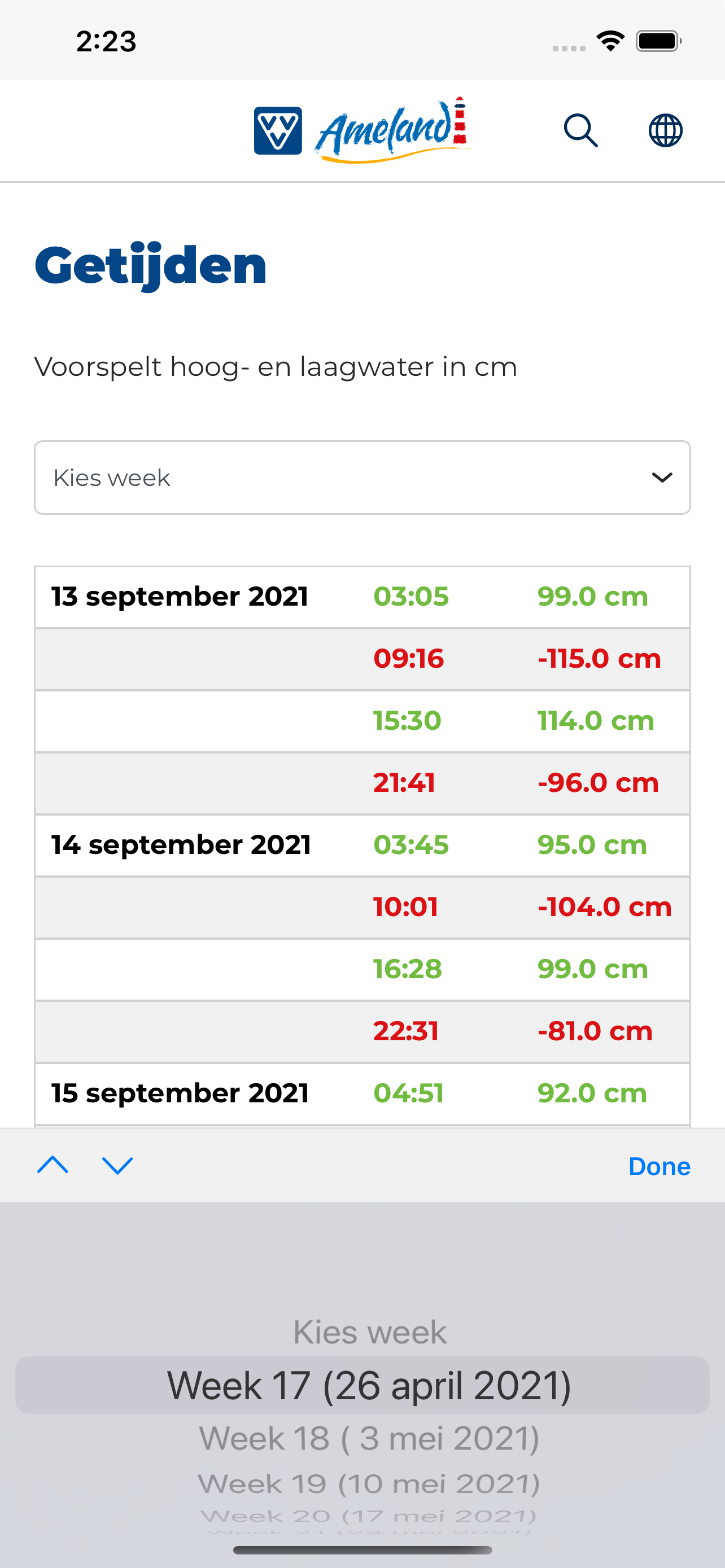725x1568 pixels.
Task: Select the Kies week placeholder option
Action: tap(369, 1332)
